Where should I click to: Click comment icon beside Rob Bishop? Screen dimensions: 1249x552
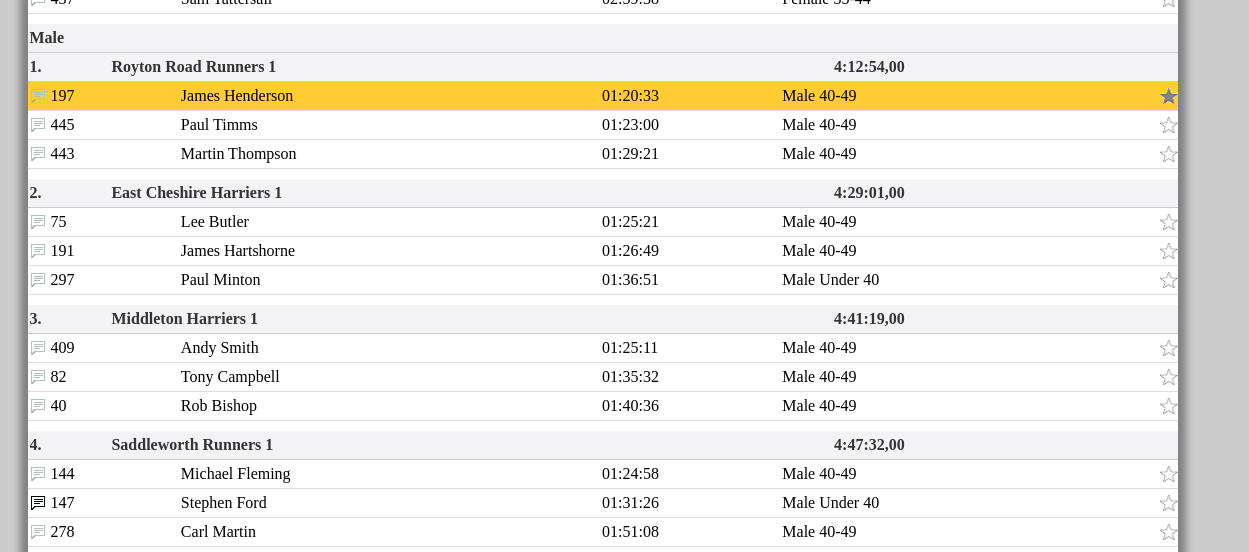click(38, 407)
